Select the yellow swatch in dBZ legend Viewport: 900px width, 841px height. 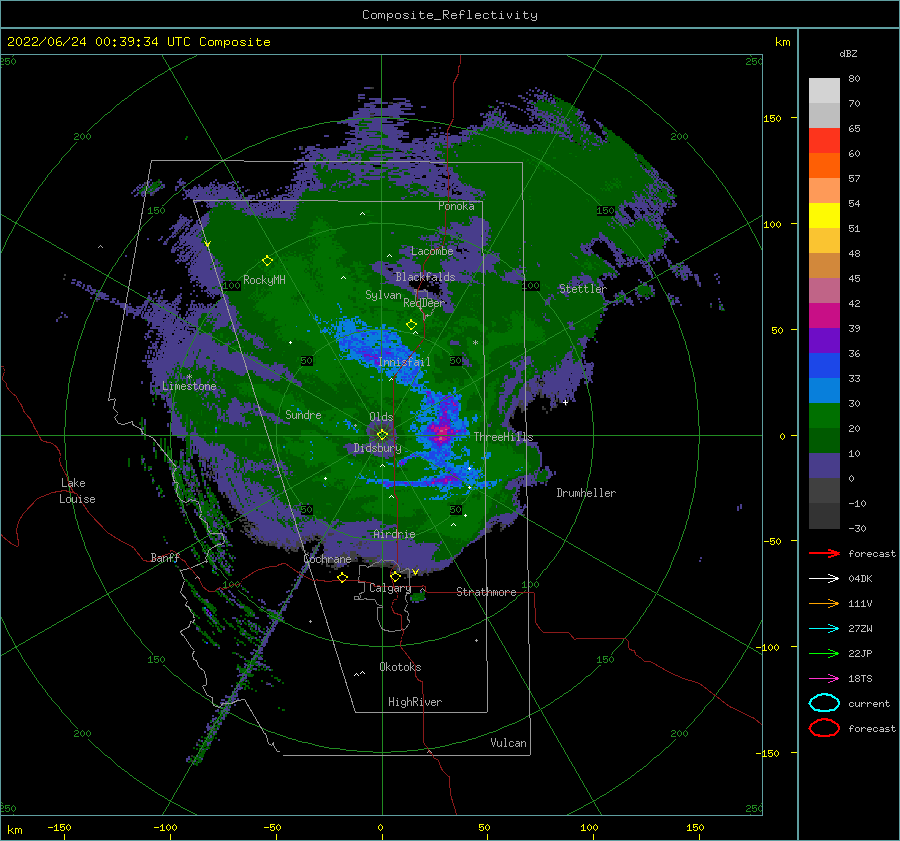tap(824, 215)
